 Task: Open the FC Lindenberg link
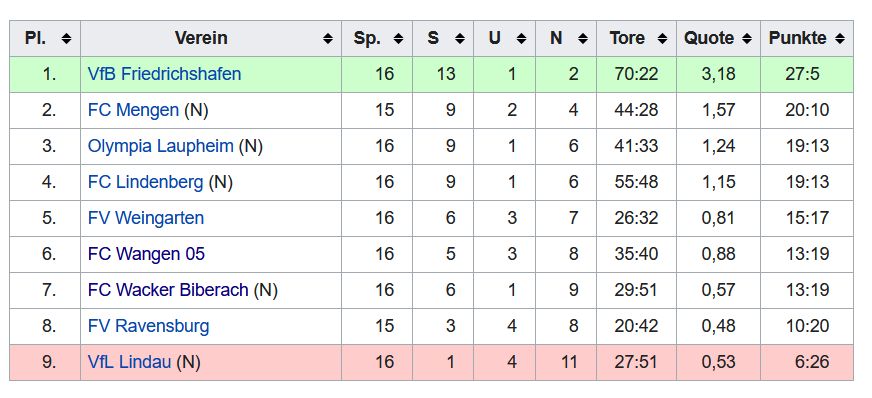[x=146, y=182]
